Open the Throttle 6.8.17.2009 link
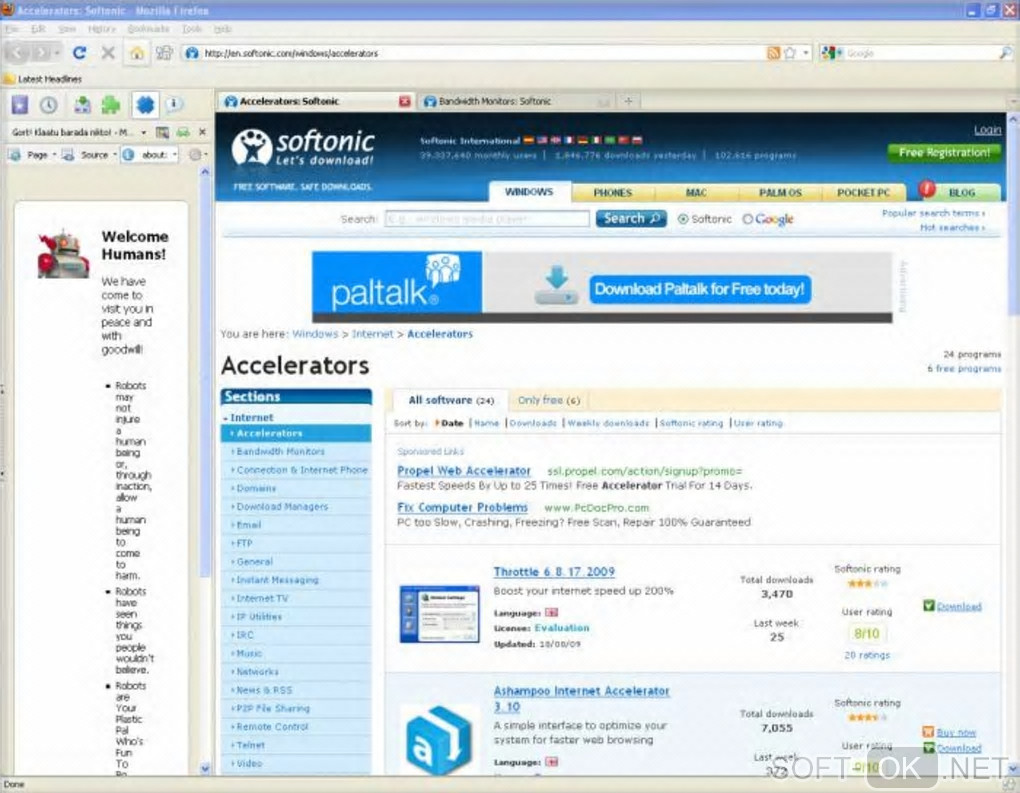The height and width of the screenshot is (793, 1020). 554,572
